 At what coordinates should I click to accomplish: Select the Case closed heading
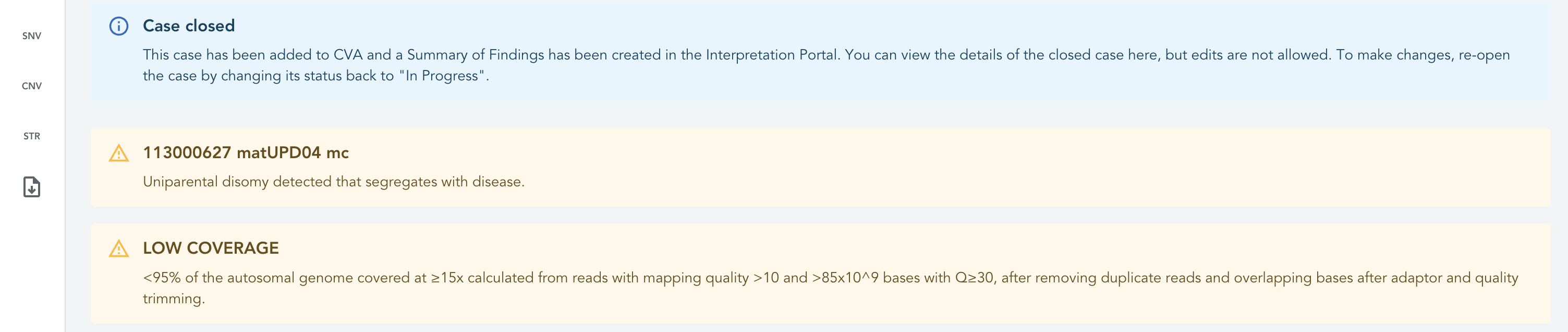[x=189, y=26]
